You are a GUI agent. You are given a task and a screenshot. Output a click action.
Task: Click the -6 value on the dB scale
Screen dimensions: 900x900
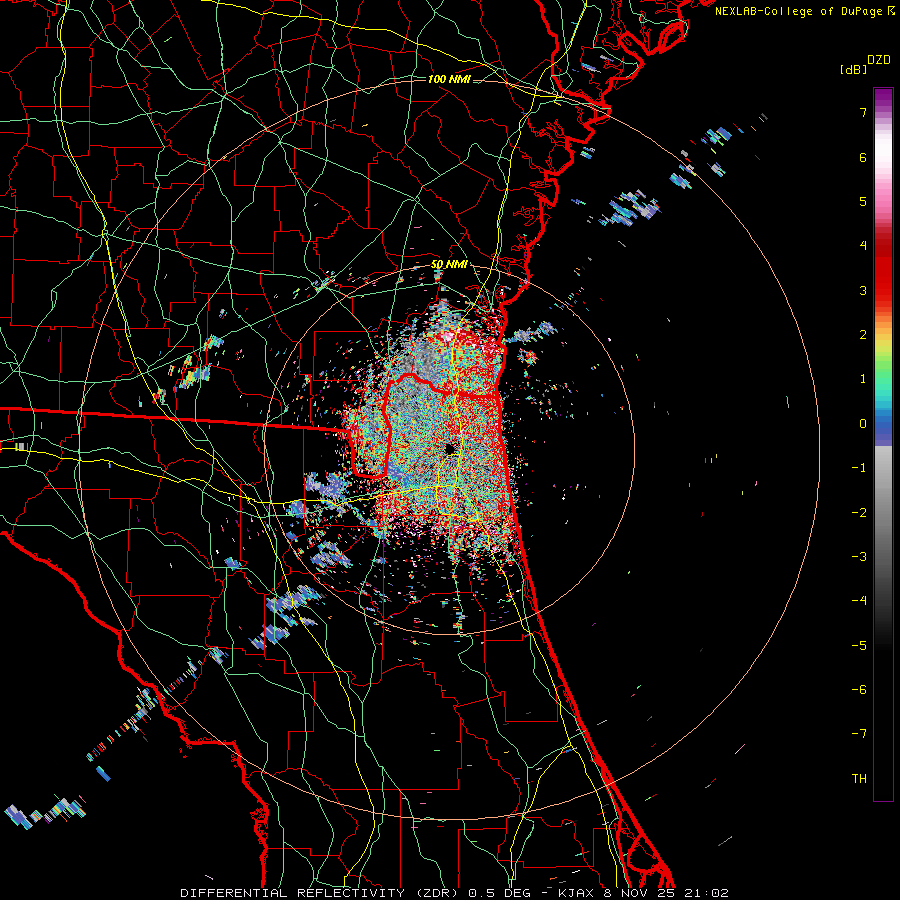click(859, 690)
